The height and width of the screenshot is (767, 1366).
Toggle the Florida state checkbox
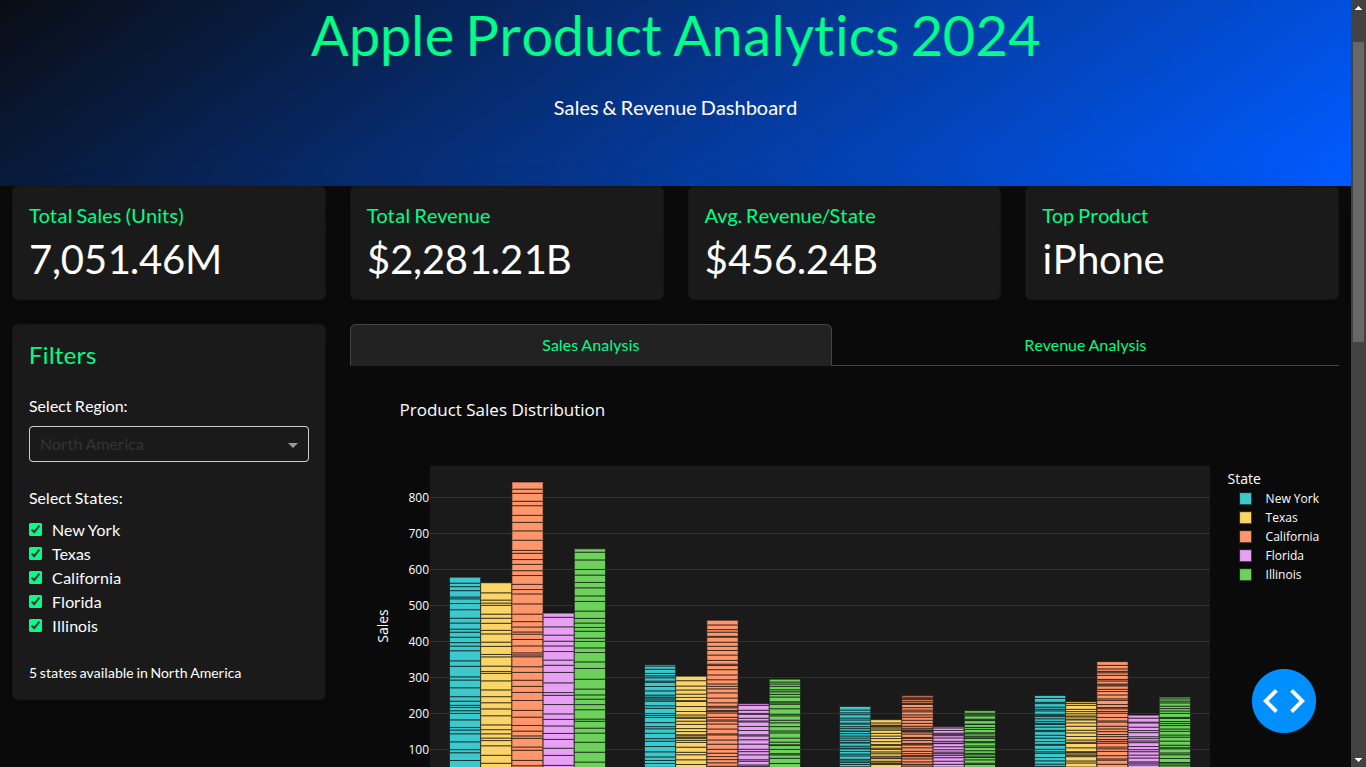tap(36, 602)
